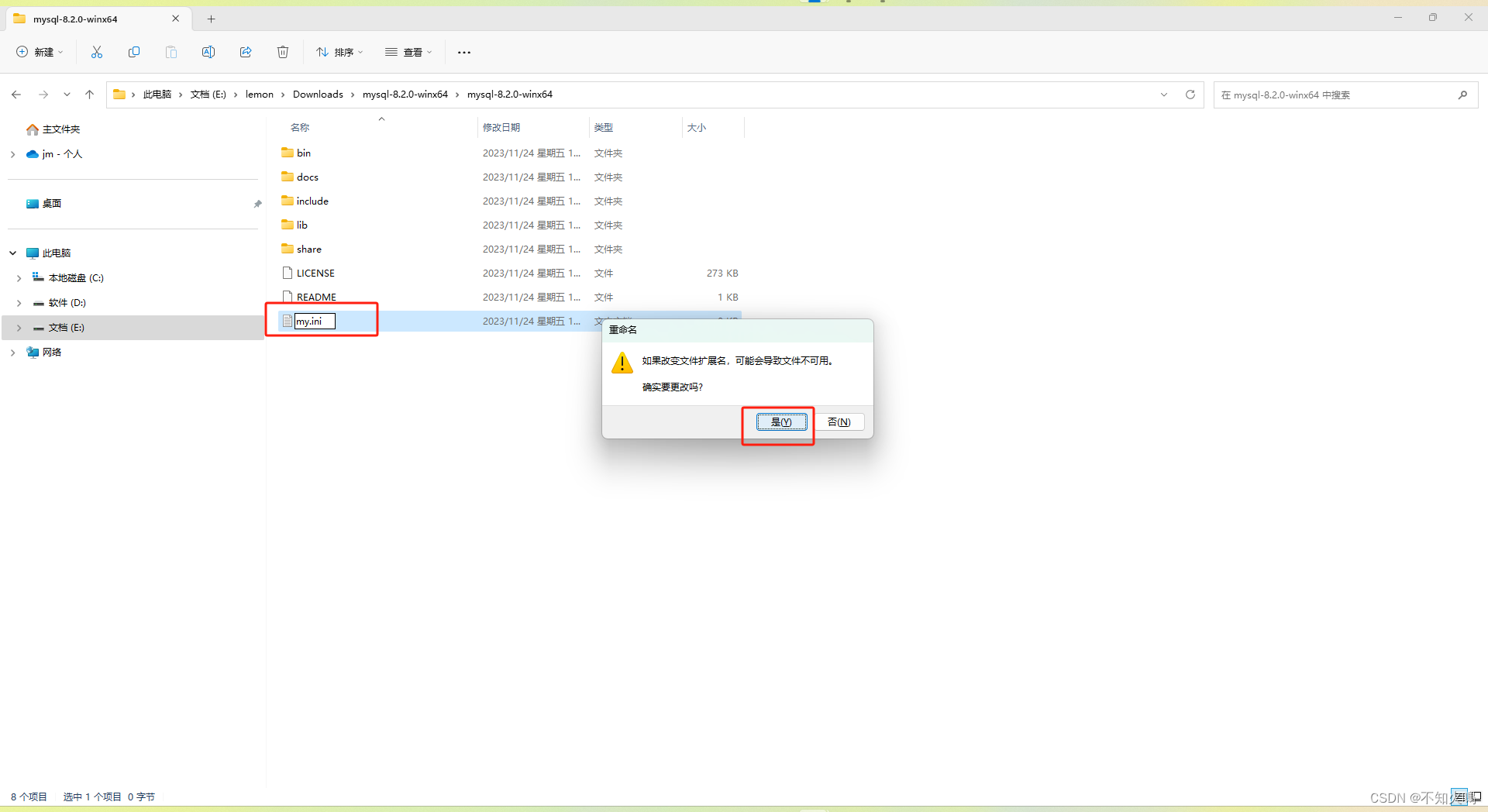Sort by 修改日期 column header

coord(501,128)
